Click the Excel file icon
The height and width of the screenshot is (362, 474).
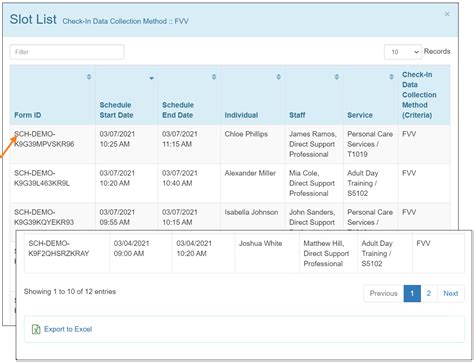[36, 329]
